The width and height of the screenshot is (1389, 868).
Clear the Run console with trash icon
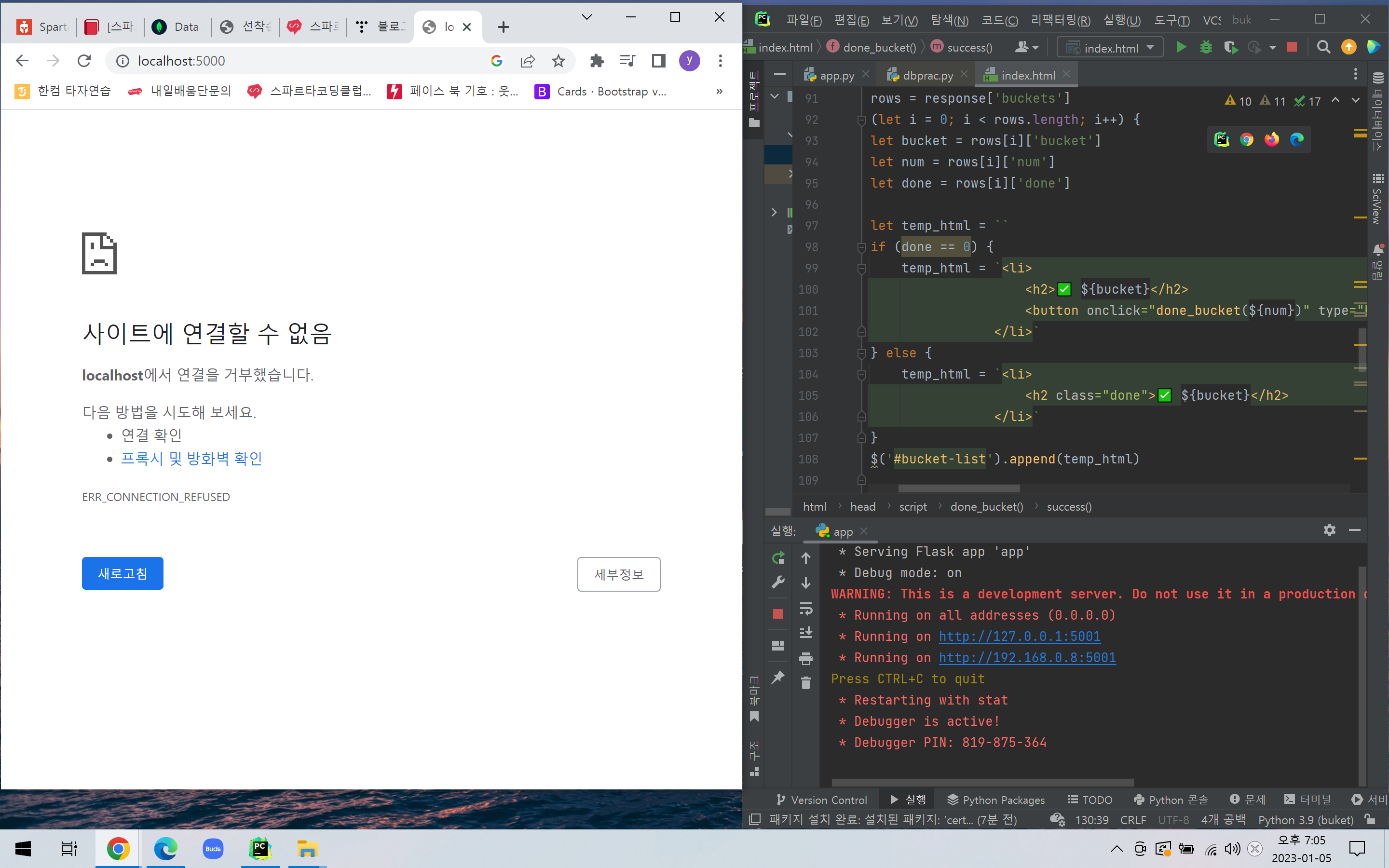(x=806, y=682)
